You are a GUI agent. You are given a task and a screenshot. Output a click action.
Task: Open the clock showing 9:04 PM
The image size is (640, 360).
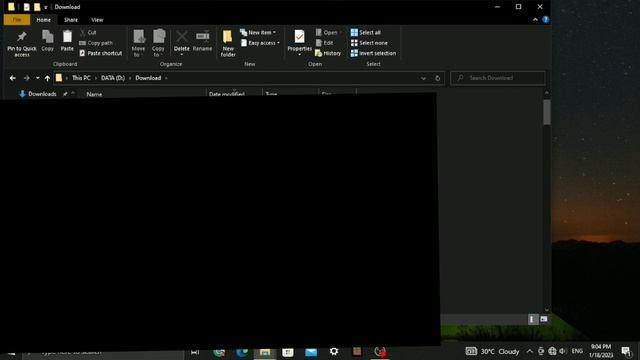click(601, 351)
